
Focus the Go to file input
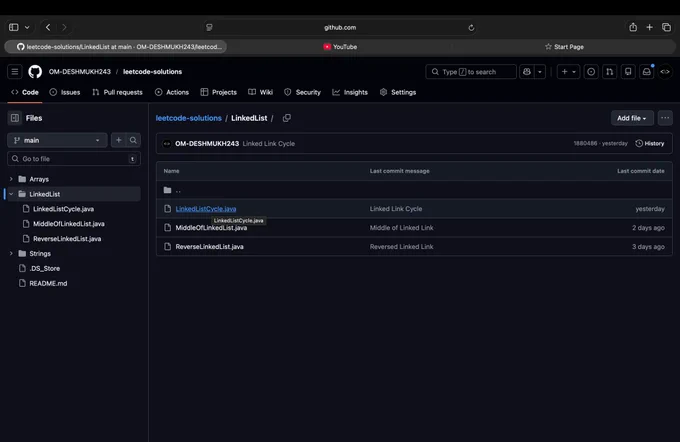pyautogui.click(x=74, y=159)
